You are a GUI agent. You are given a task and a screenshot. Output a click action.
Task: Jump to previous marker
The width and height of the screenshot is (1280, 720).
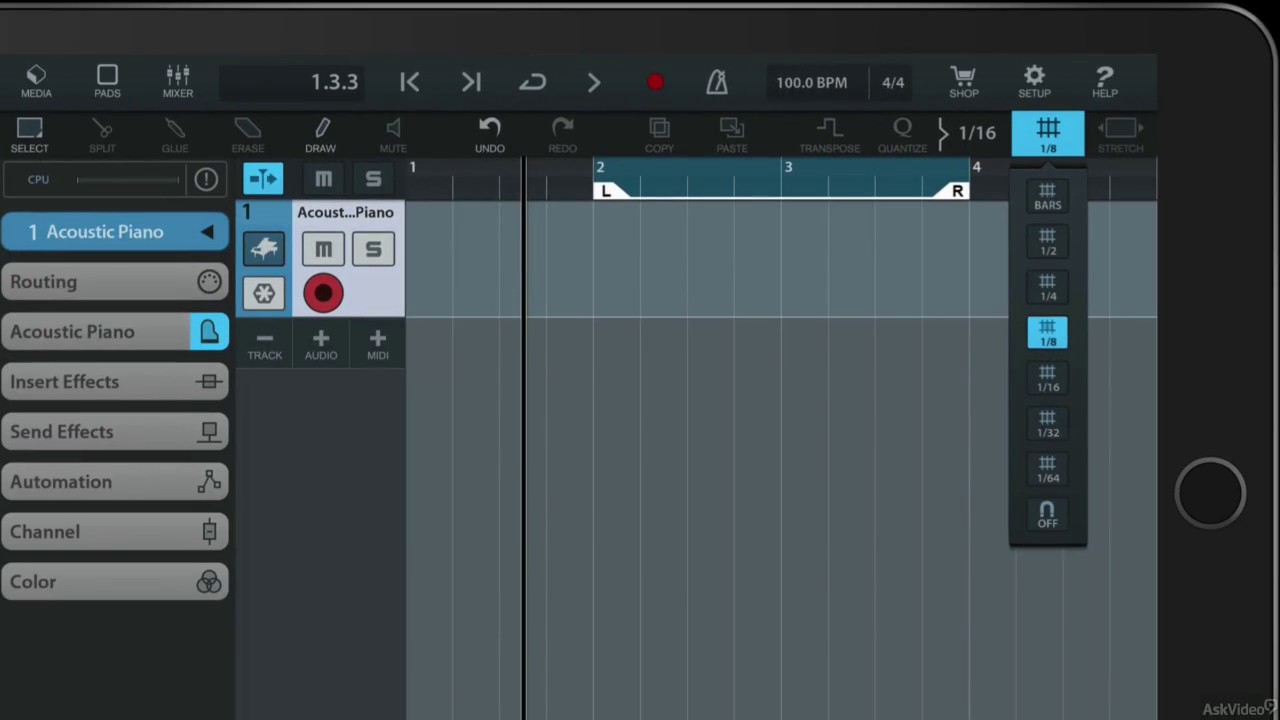coord(409,82)
